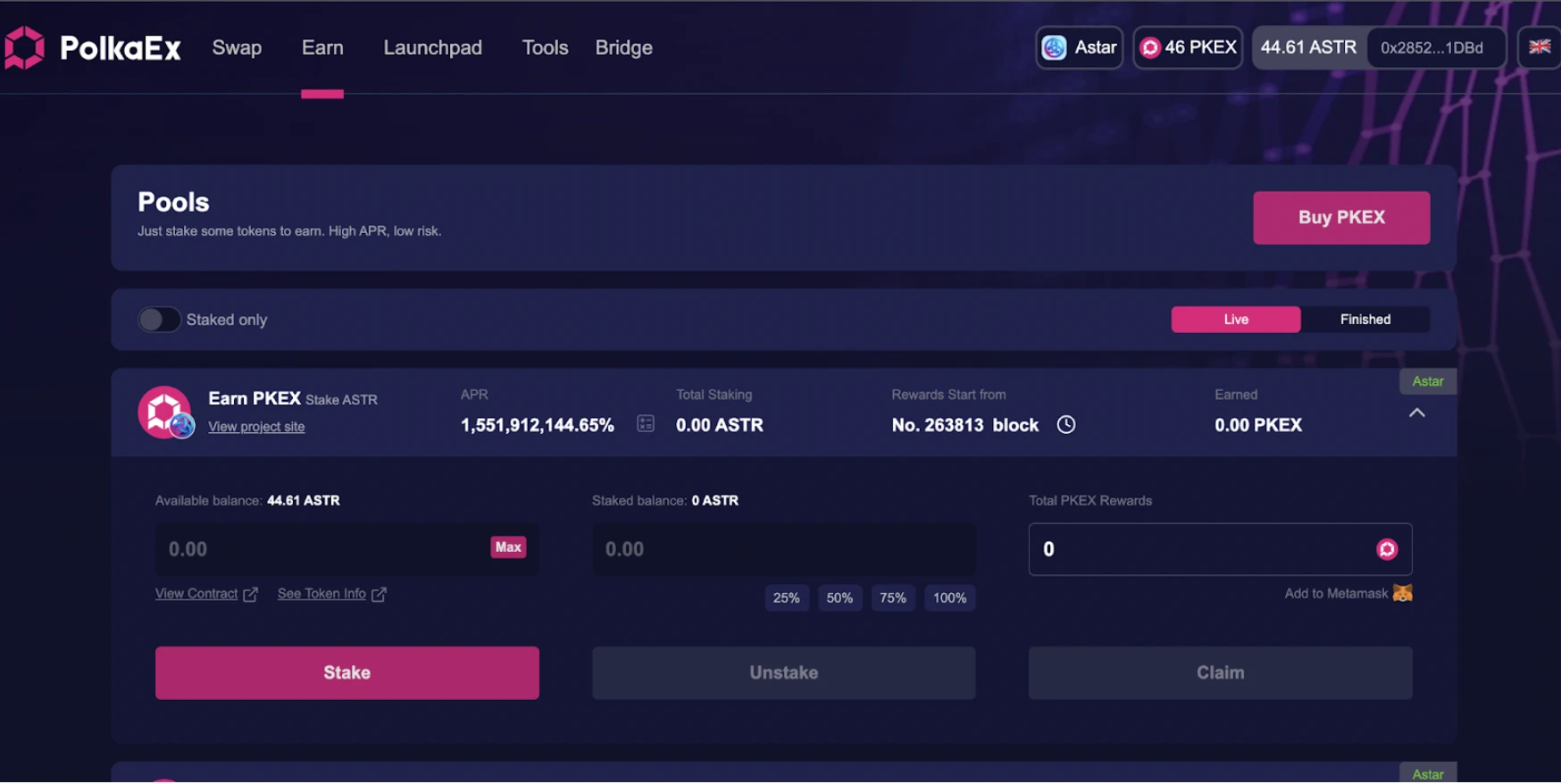Open the Earn menu item

tap(322, 47)
